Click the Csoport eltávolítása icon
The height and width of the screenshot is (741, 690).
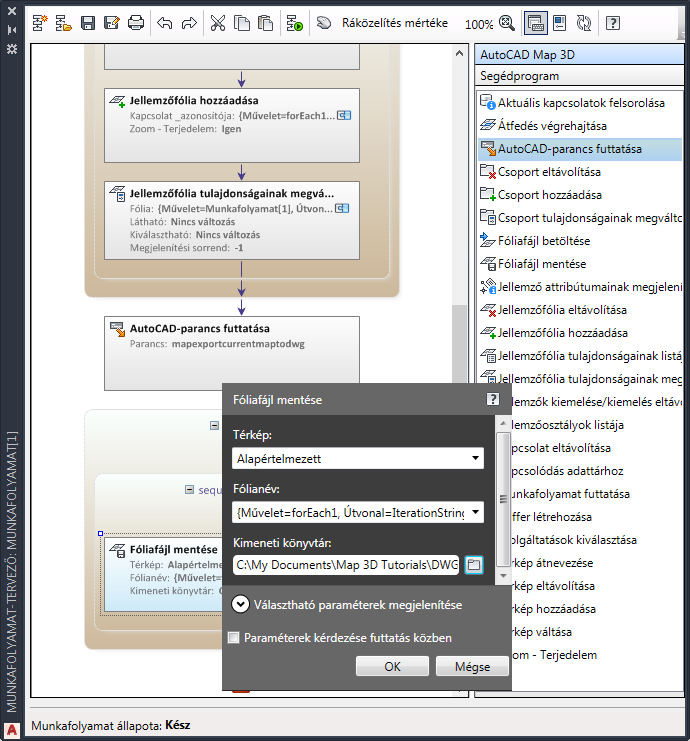click(488, 172)
